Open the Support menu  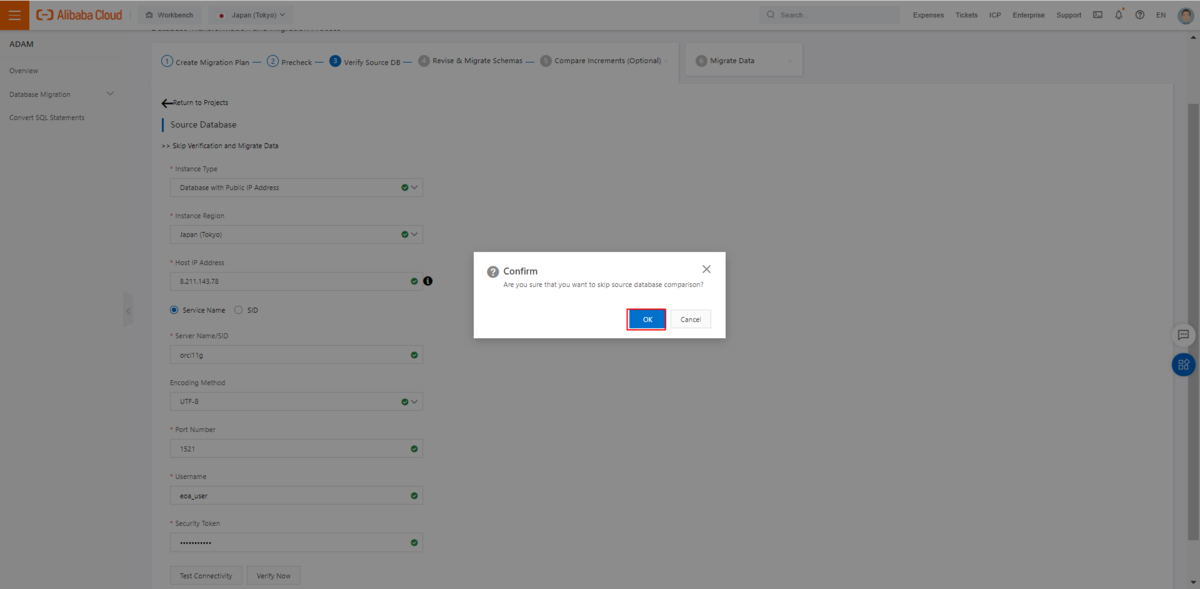(x=1069, y=15)
